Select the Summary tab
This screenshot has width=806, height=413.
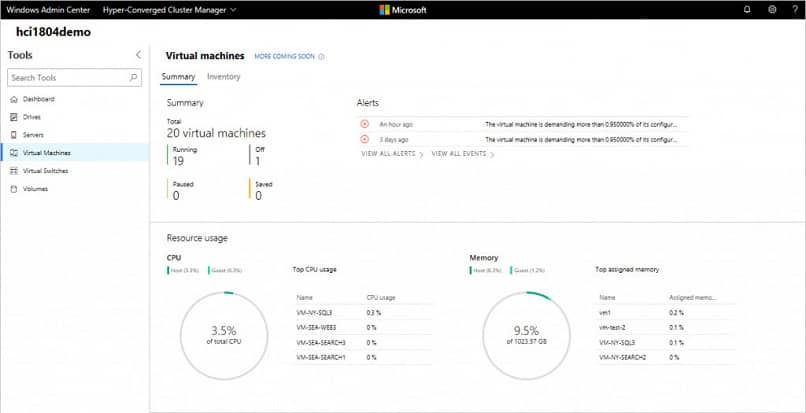(x=178, y=77)
